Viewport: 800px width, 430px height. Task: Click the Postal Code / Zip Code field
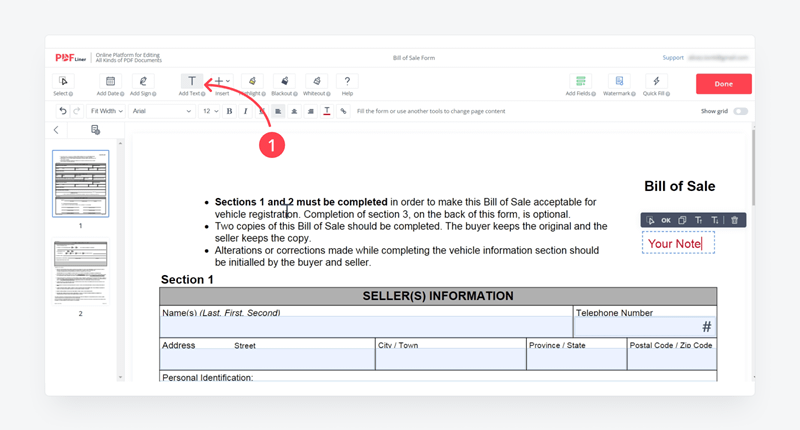[672, 359]
